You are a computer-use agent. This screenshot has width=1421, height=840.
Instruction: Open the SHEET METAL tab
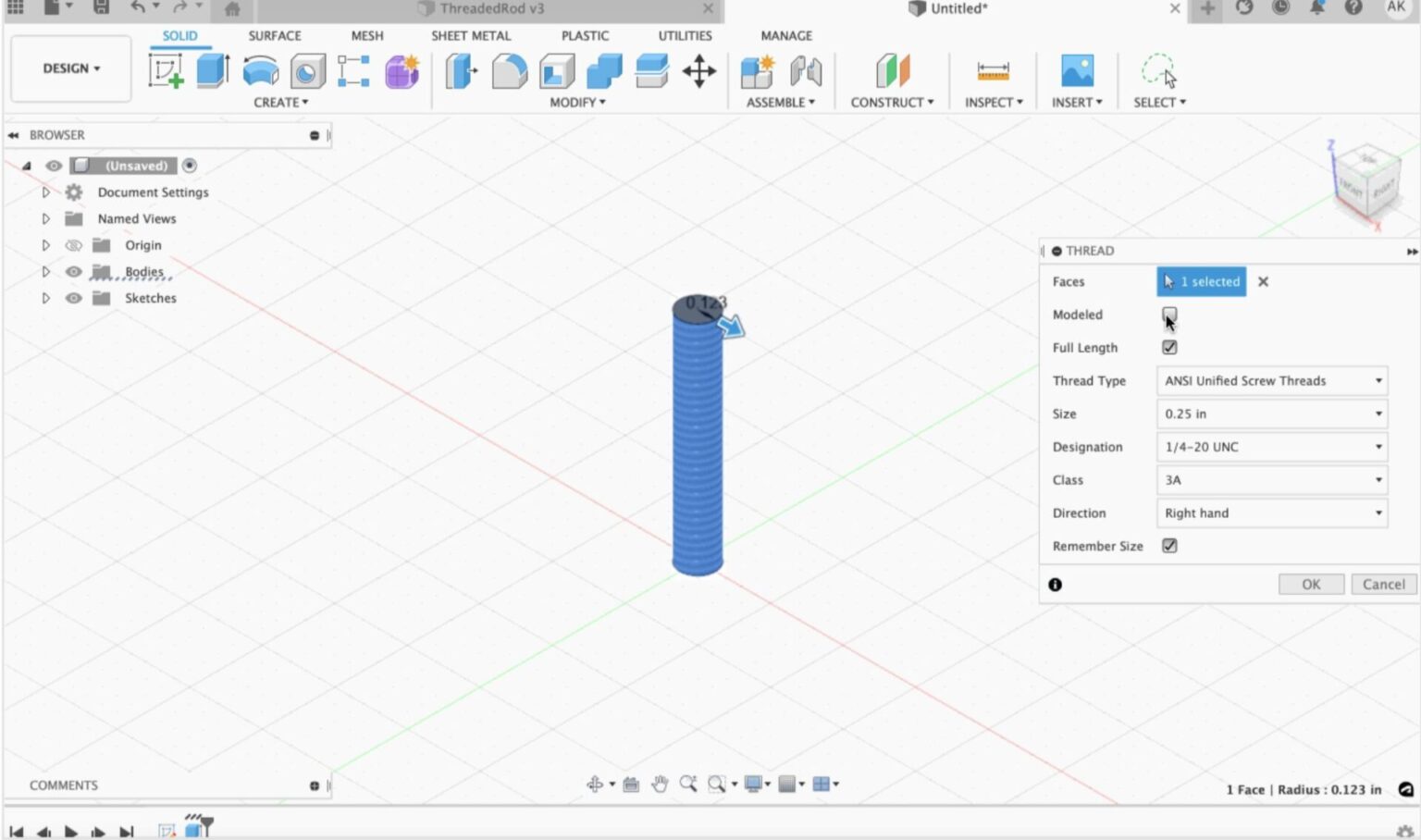471,35
